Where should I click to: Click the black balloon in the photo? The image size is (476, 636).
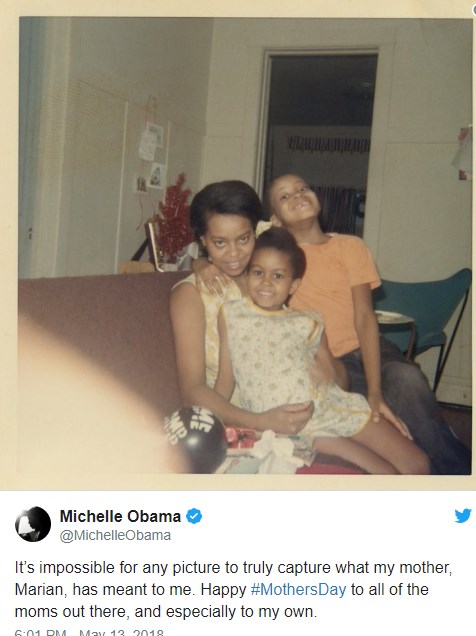[196, 437]
